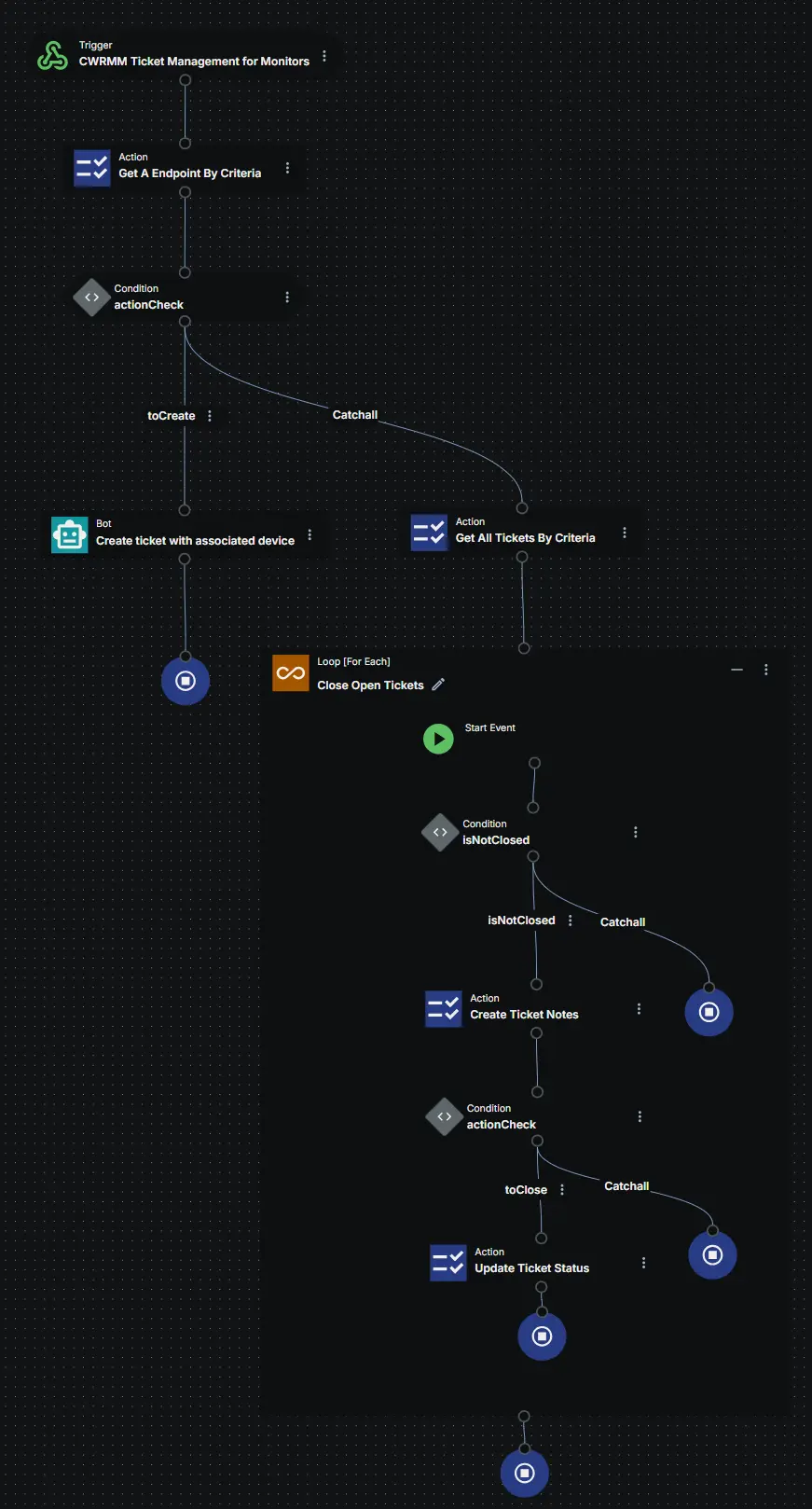Open the three-dot menu for the toCreate branch
The width and height of the screenshot is (812, 1509).
pyautogui.click(x=210, y=416)
